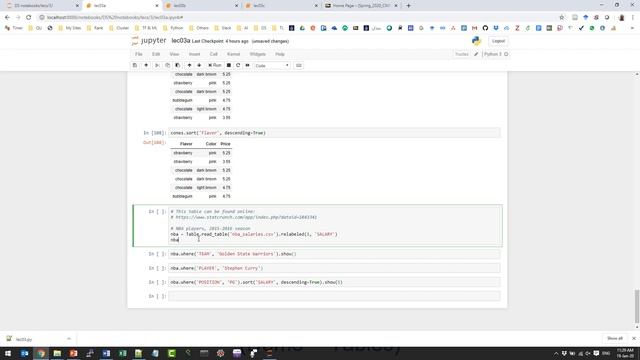Click the Price column header in output
This screenshot has width=640, height=360.
pyautogui.click(x=225, y=144)
